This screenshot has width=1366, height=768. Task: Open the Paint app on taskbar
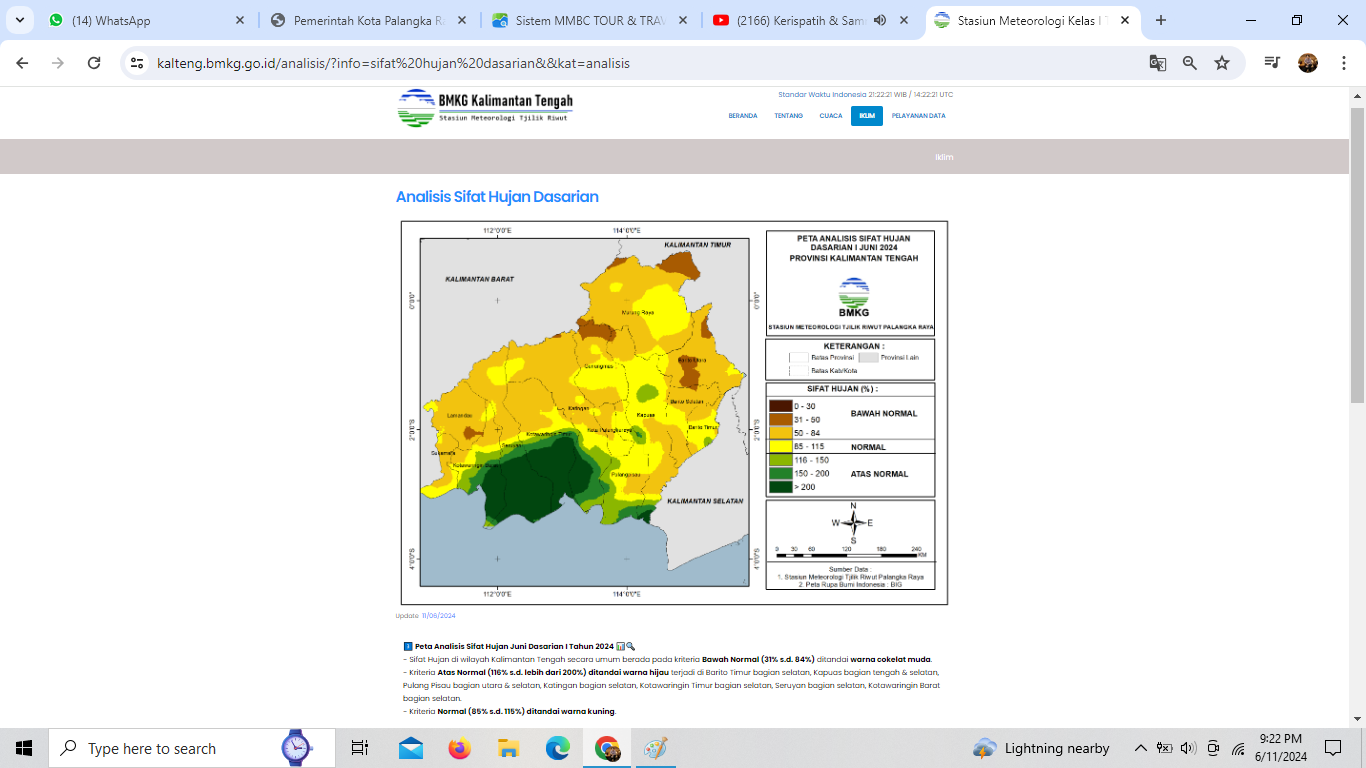[x=655, y=748]
